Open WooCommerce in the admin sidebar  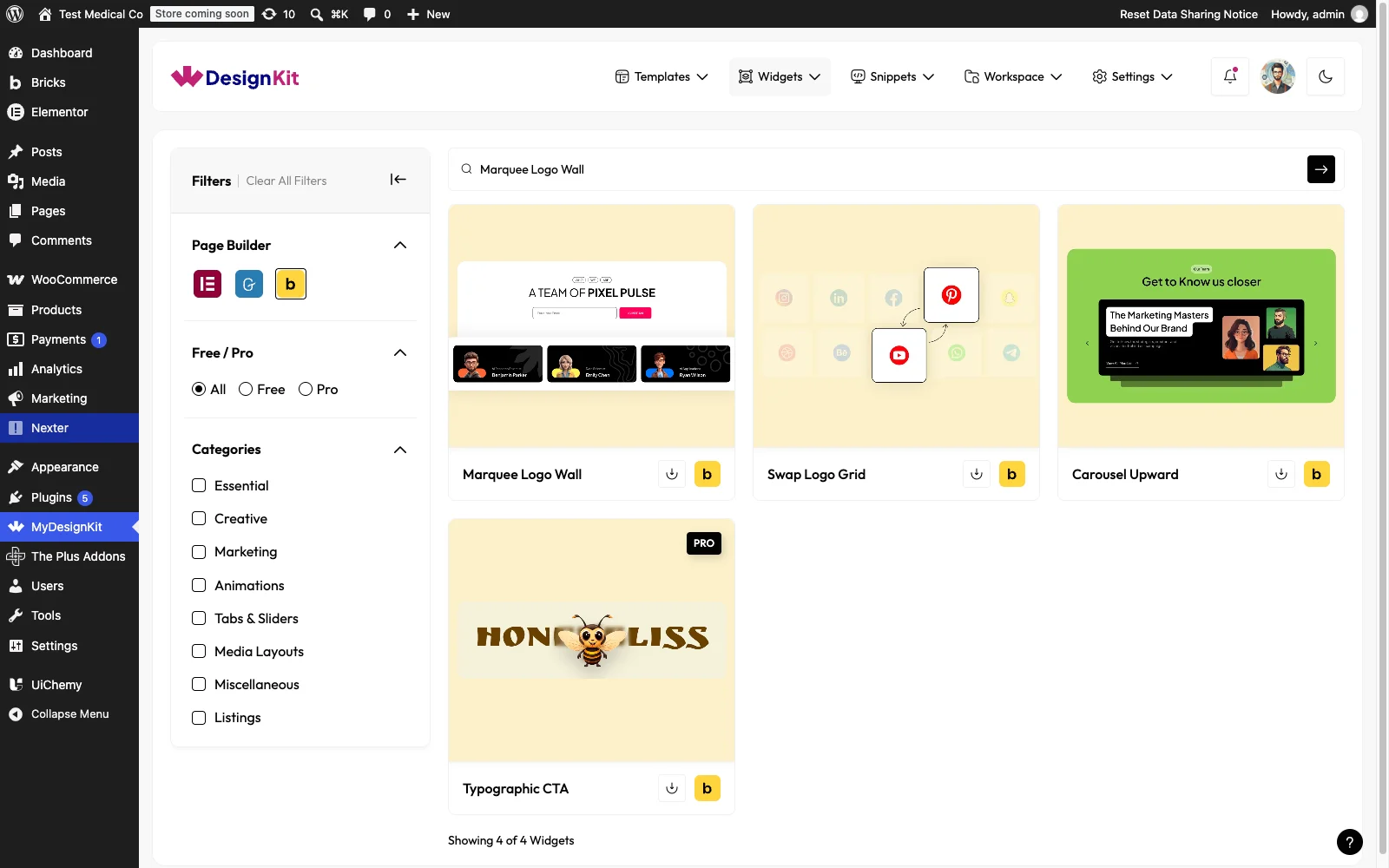pyautogui.click(x=69, y=279)
